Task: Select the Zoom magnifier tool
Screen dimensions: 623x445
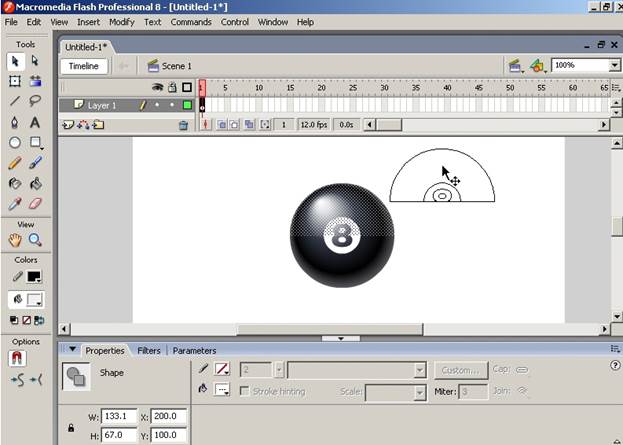Action: [x=35, y=240]
